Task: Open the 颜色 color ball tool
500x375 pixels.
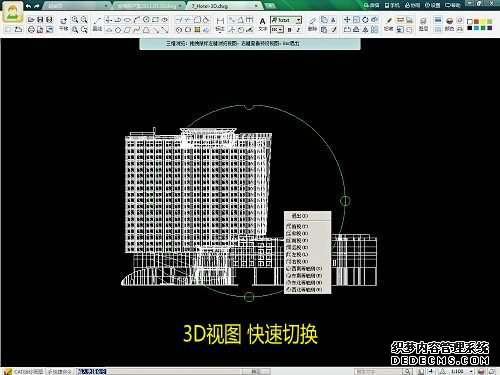Action: click(449, 24)
